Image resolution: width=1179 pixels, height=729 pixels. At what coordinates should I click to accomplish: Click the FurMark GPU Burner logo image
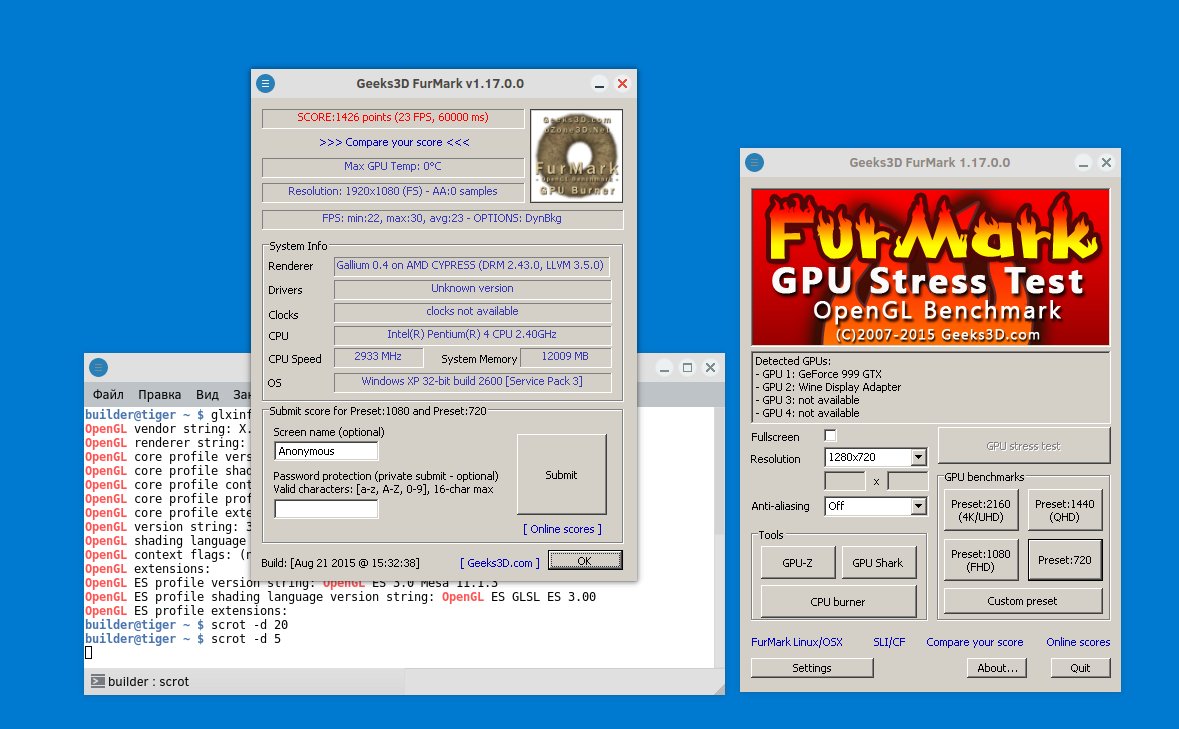pyautogui.click(x=576, y=156)
